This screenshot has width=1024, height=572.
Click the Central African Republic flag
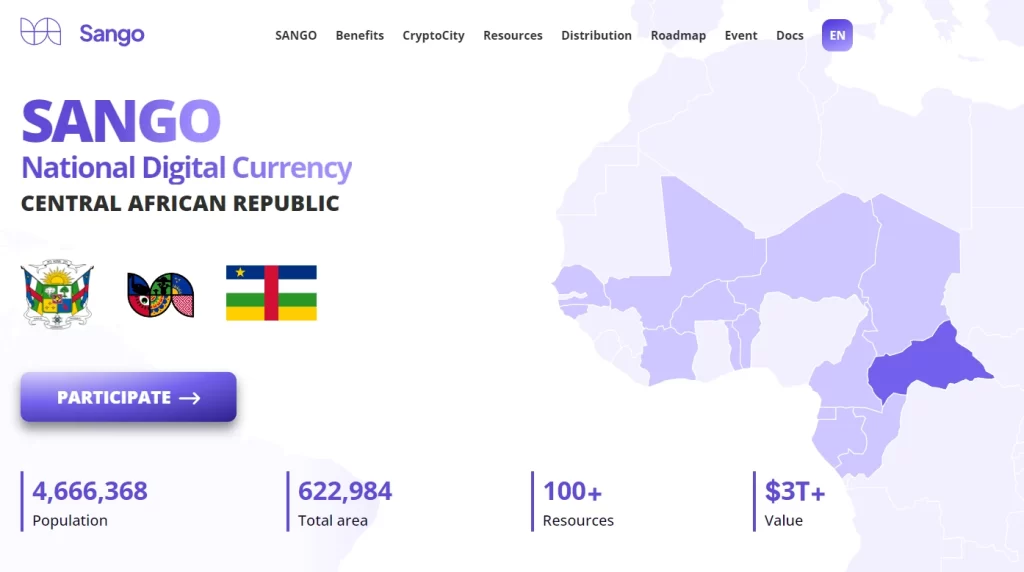(x=271, y=293)
